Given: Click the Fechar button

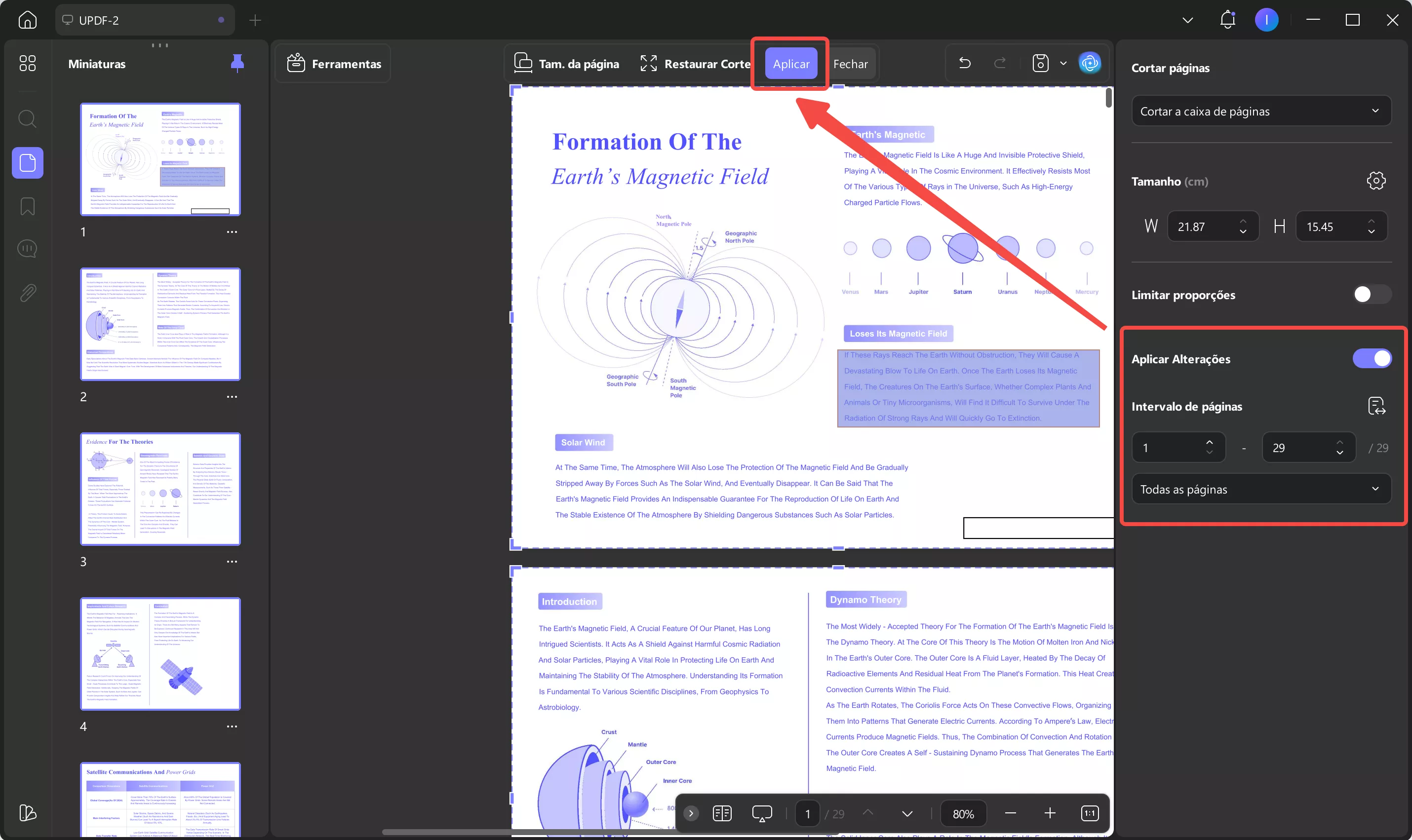Looking at the screenshot, I should pyautogui.click(x=850, y=63).
